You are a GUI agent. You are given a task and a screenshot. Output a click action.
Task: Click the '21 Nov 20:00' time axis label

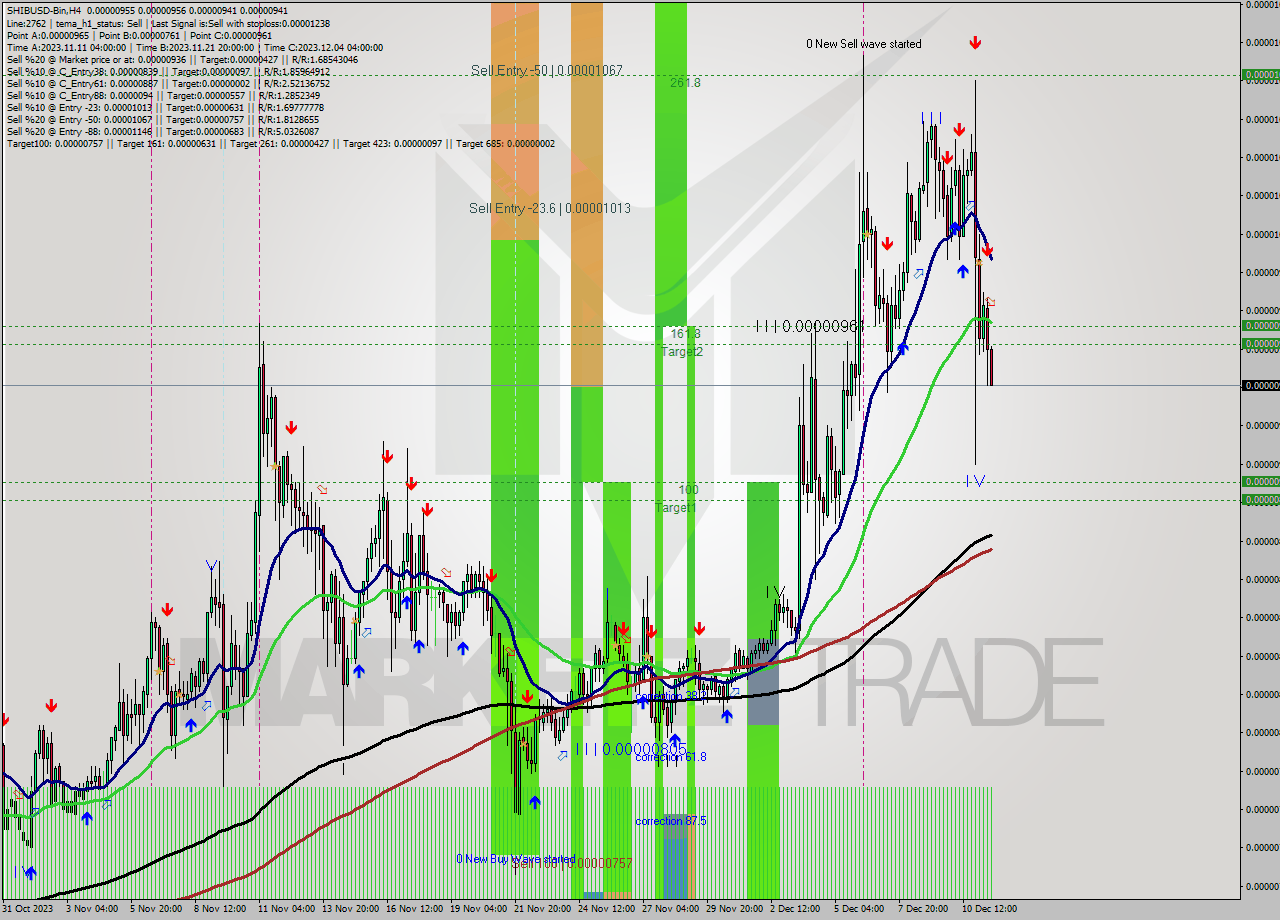tap(541, 909)
